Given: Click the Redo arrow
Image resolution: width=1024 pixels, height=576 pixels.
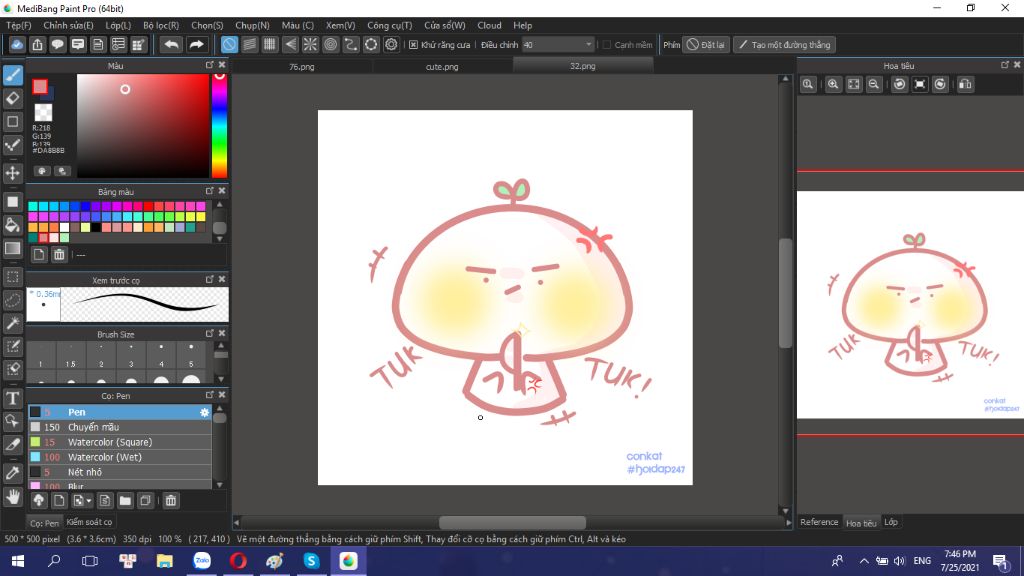Looking at the screenshot, I should 196,44.
